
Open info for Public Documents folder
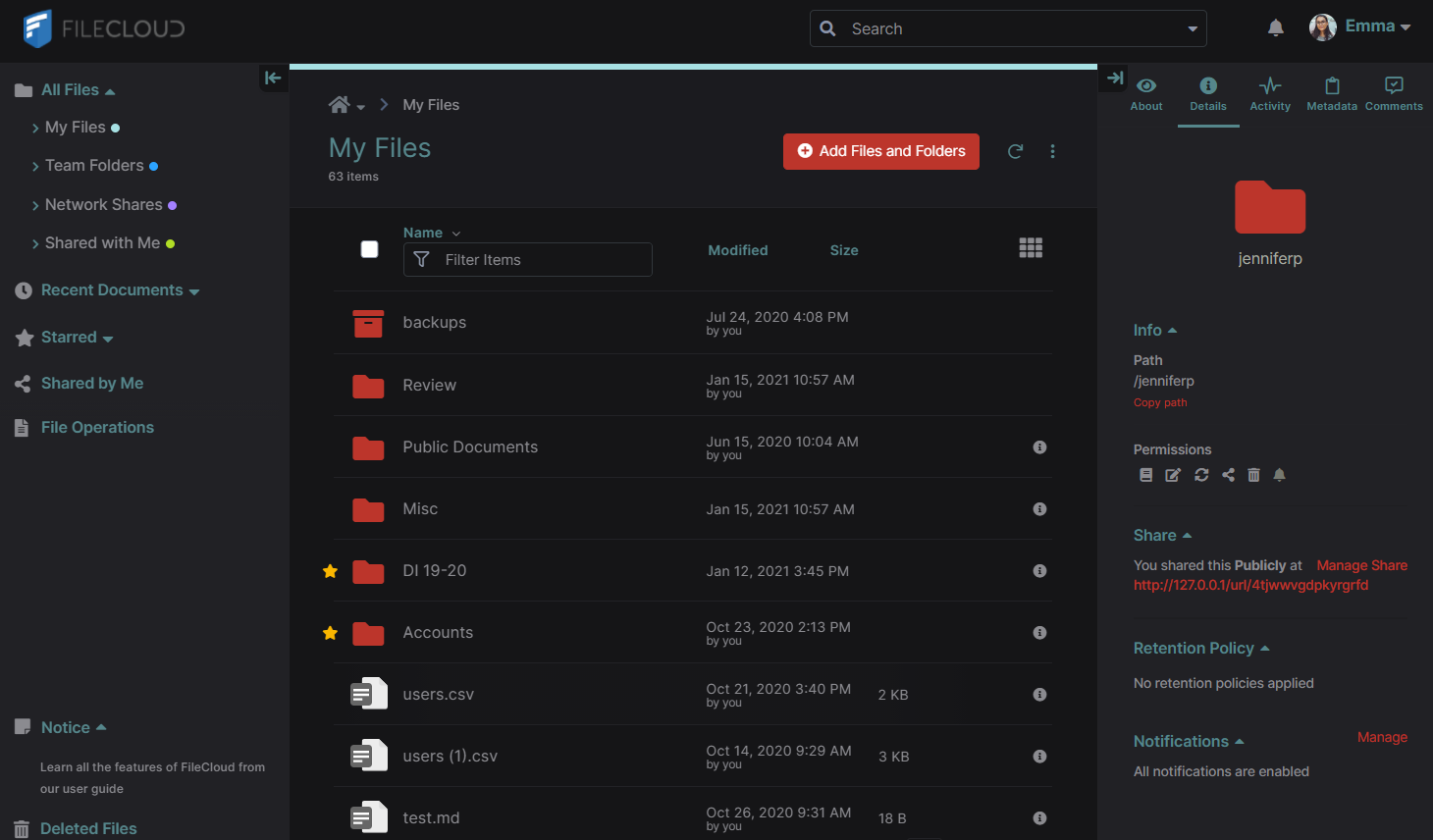[1039, 447]
